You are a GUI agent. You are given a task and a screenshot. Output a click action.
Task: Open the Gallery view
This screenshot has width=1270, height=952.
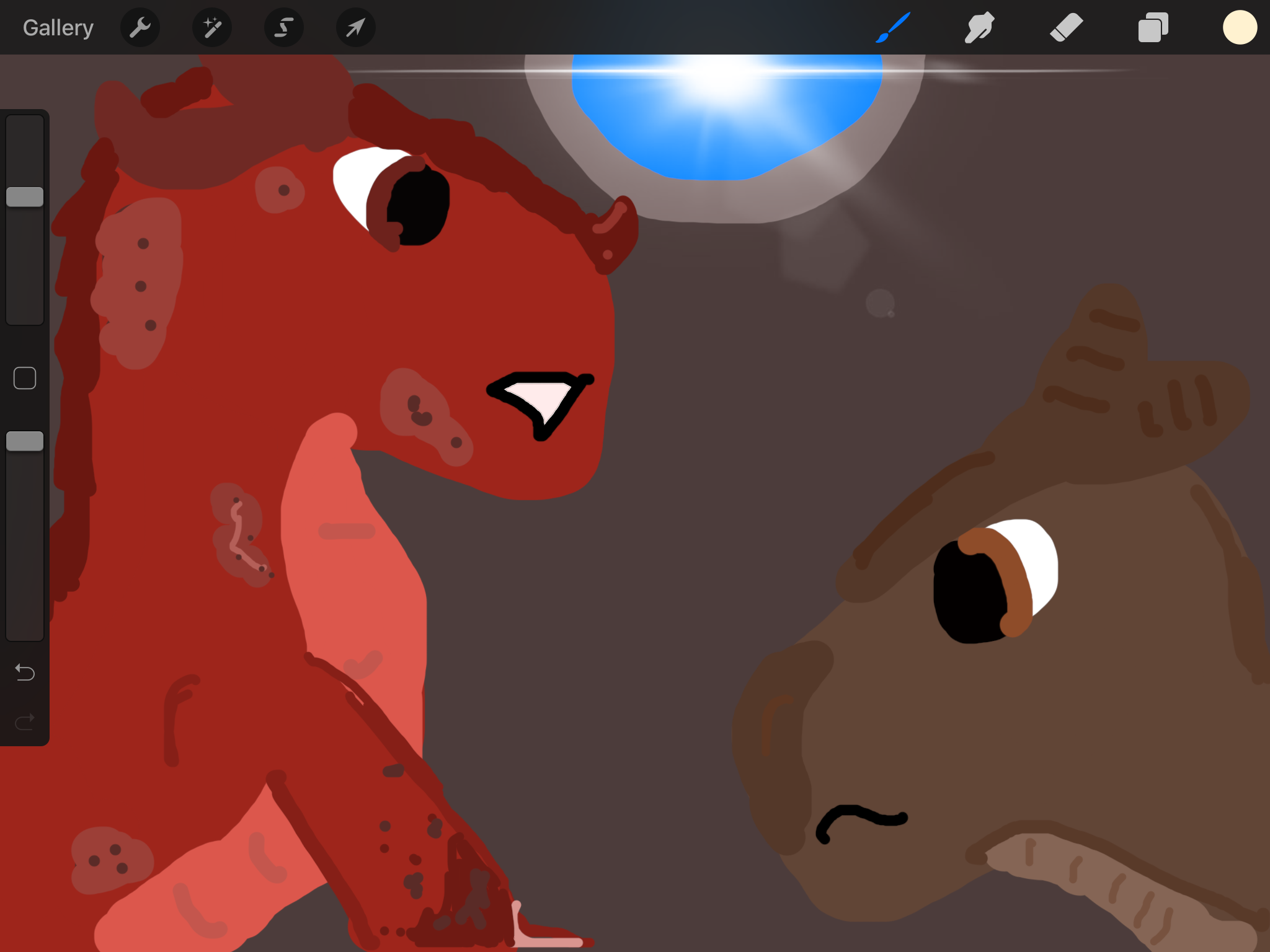tap(58, 28)
